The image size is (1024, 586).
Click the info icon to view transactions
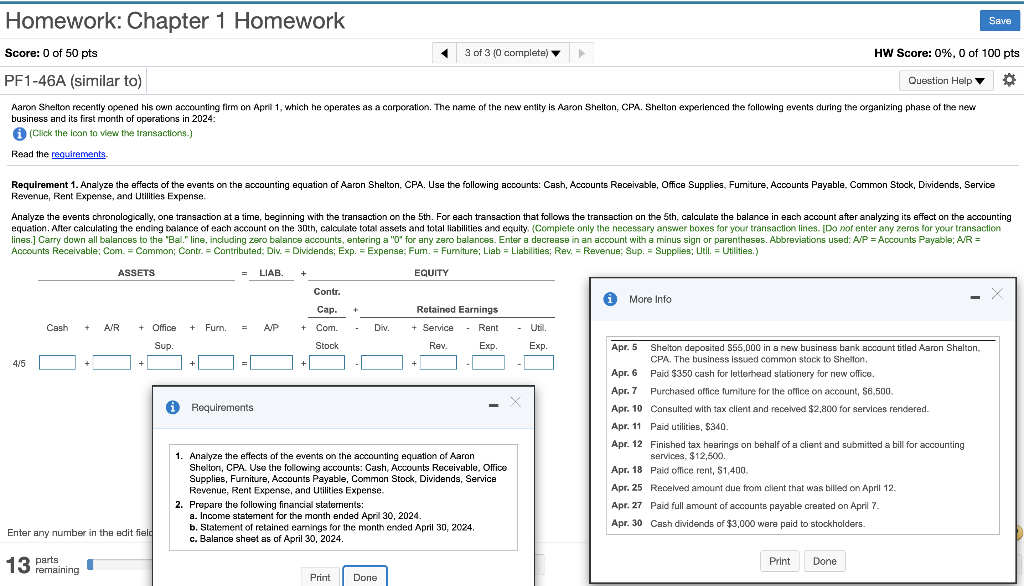tap(20, 133)
